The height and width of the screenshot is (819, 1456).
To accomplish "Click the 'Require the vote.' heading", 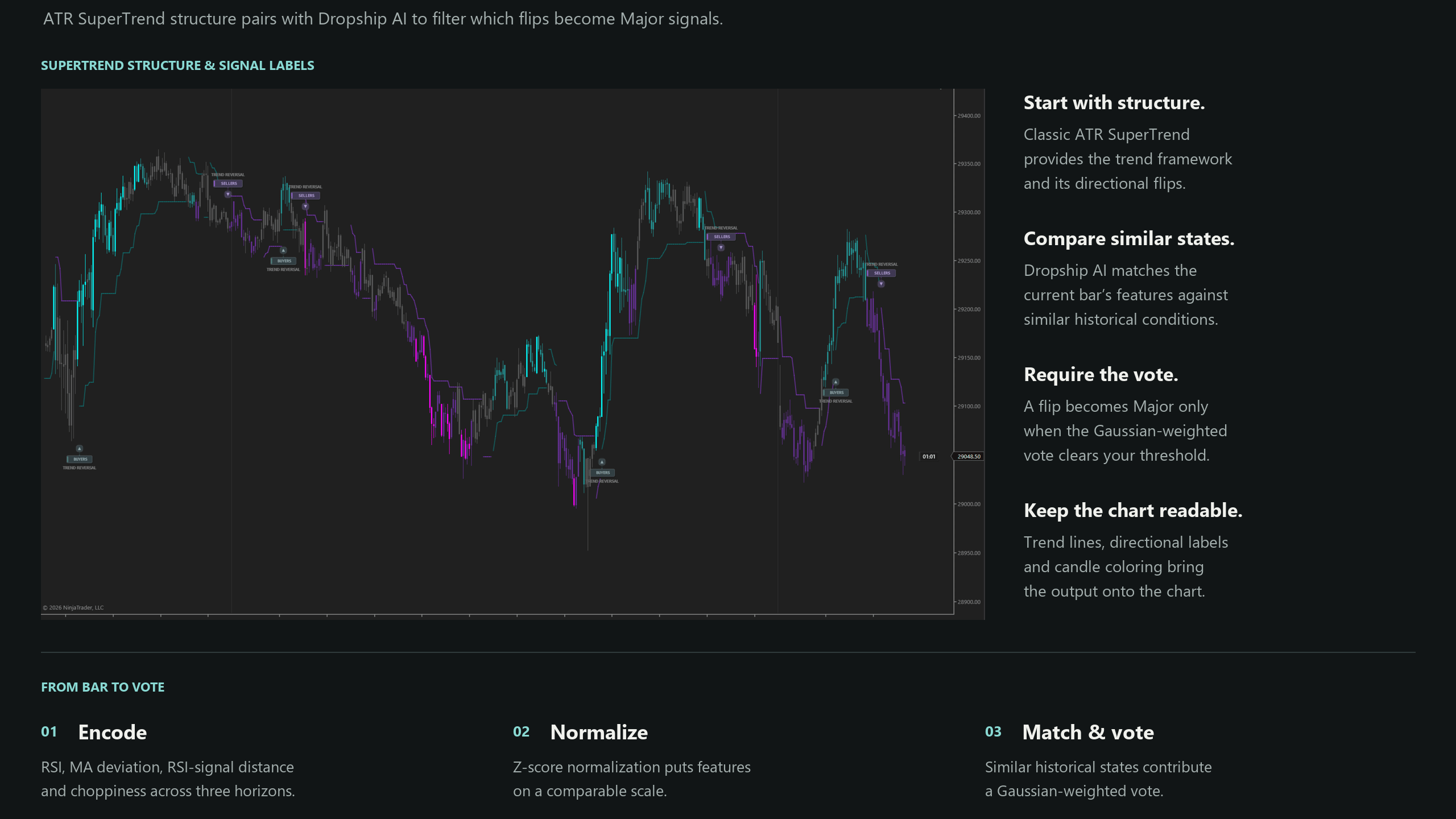I will coord(1101,374).
